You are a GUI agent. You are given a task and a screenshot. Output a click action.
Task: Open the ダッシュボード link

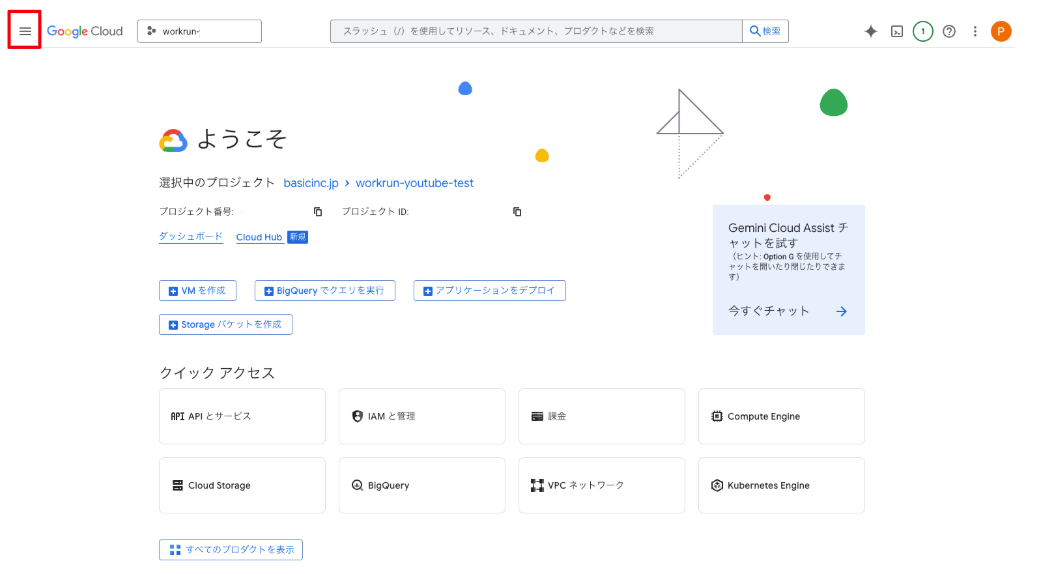tap(190, 237)
